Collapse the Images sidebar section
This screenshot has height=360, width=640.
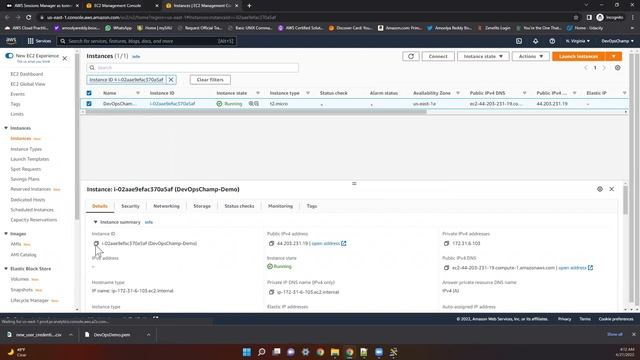pos(6,234)
